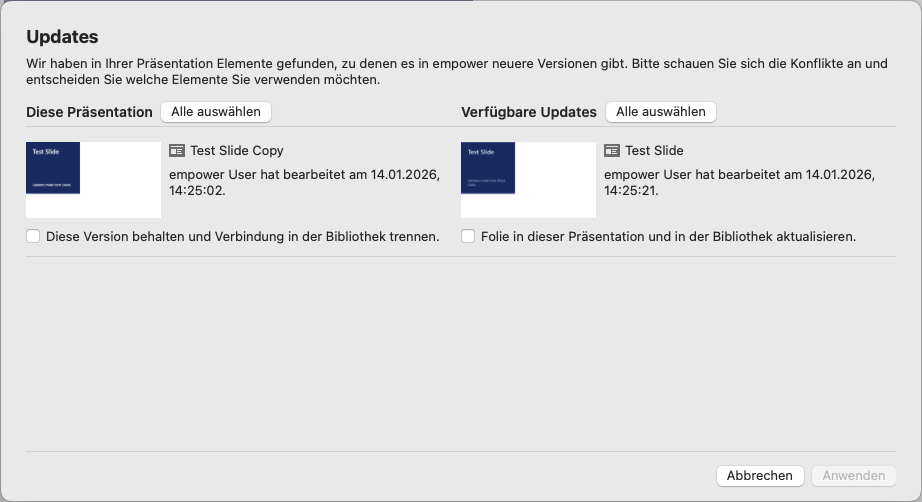Check 'Folie in dieser Präsentation aktualisieren' box
Image resolution: width=922 pixels, height=502 pixels.
click(468, 236)
